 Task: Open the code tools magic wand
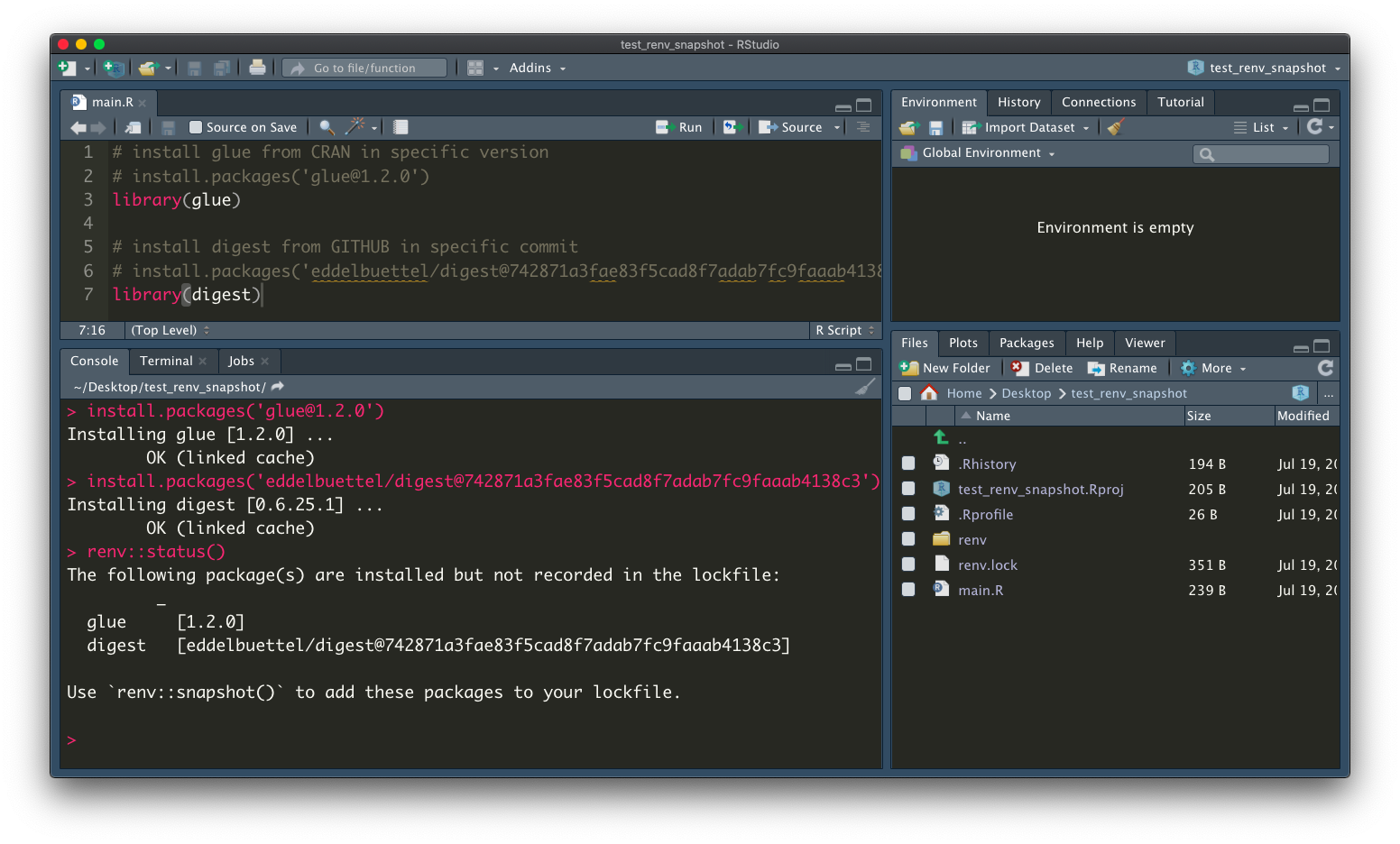(x=356, y=126)
